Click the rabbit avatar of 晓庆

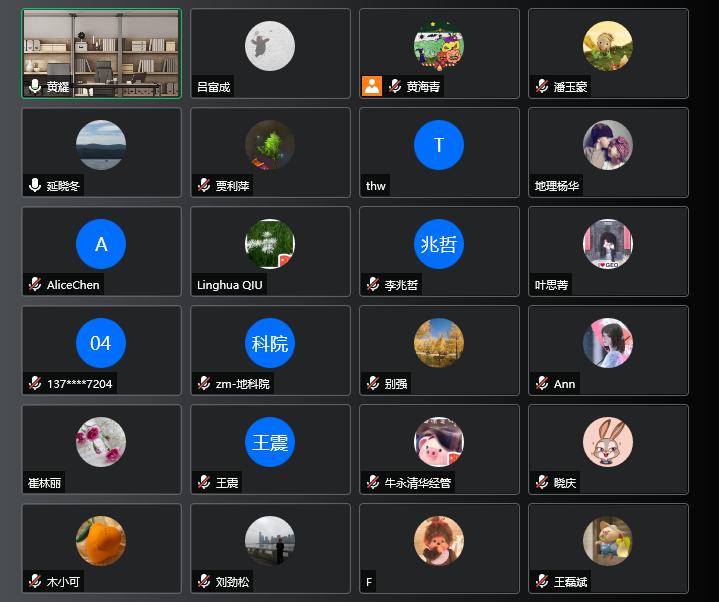click(x=608, y=442)
